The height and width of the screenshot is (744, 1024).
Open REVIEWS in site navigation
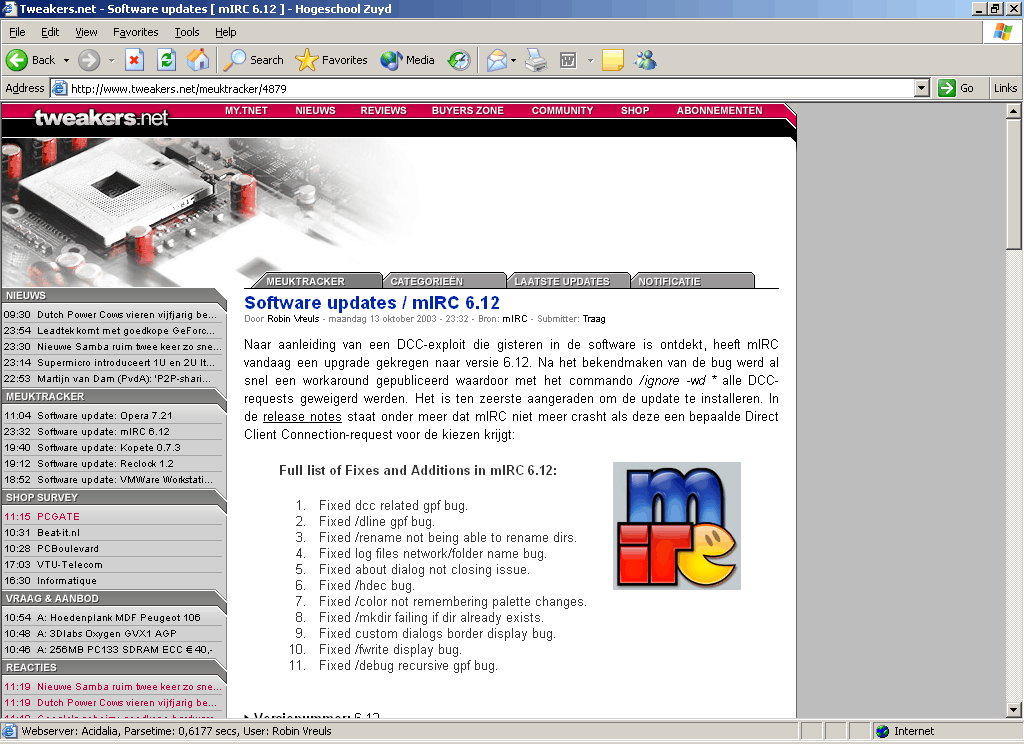(x=383, y=110)
